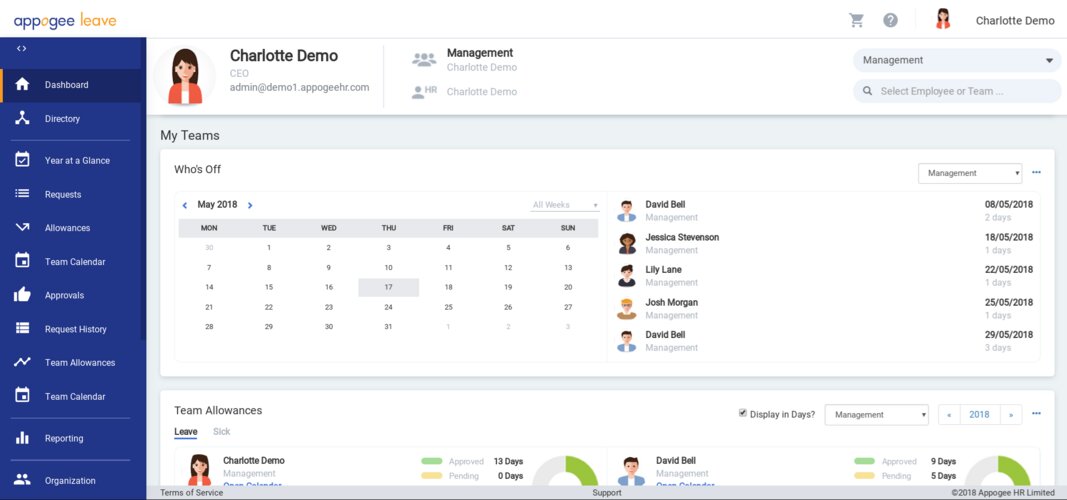Open the Who's Off Management team dropdown
The width and height of the screenshot is (1067, 500).
click(x=969, y=173)
